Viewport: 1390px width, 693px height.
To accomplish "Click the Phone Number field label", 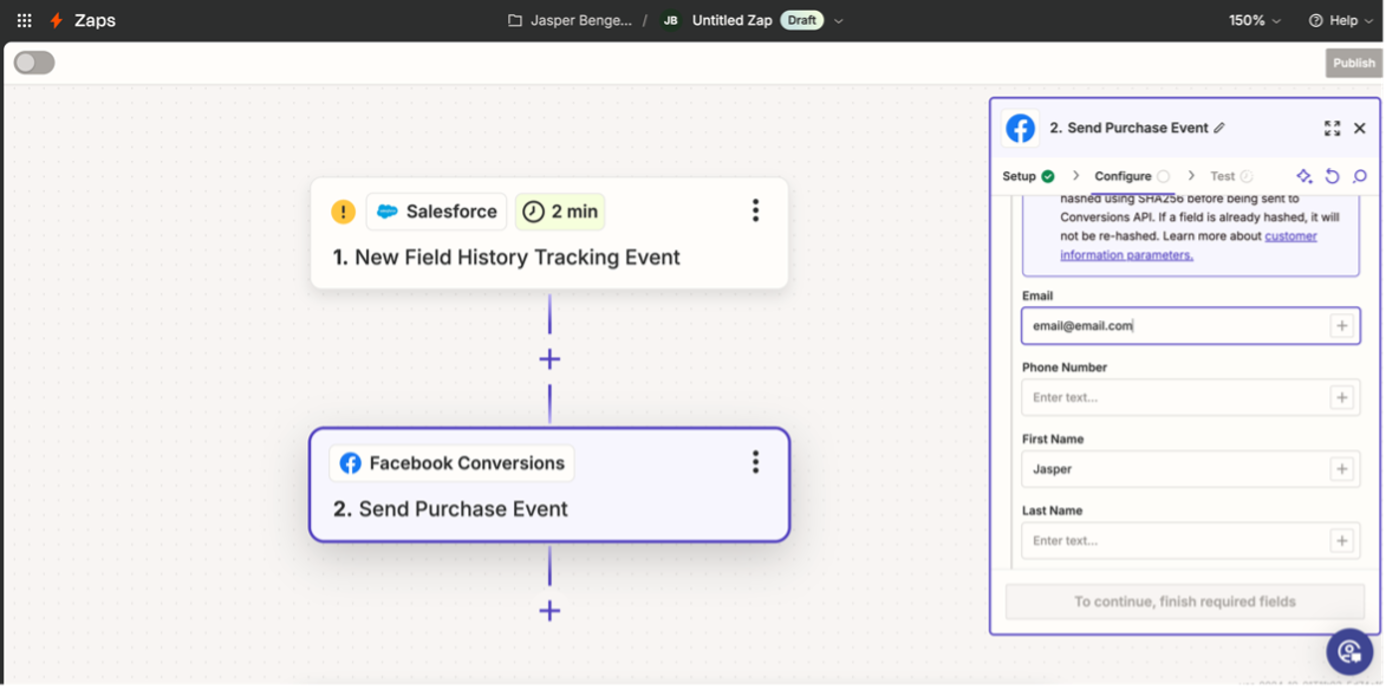I will pos(1064,367).
